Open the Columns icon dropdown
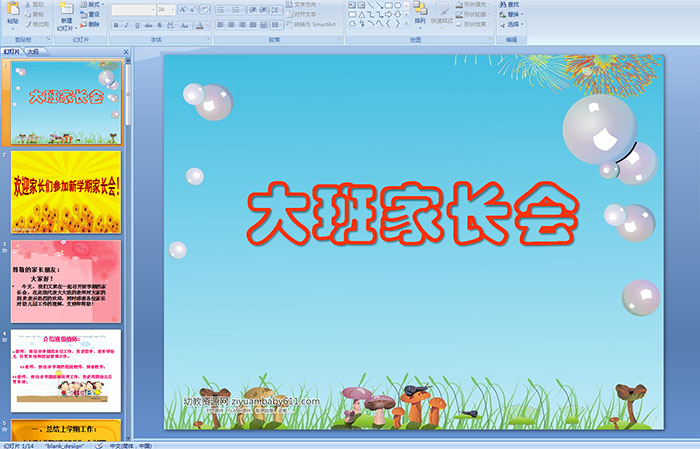The height and width of the screenshot is (449, 700). pyautogui.click(x=276, y=25)
